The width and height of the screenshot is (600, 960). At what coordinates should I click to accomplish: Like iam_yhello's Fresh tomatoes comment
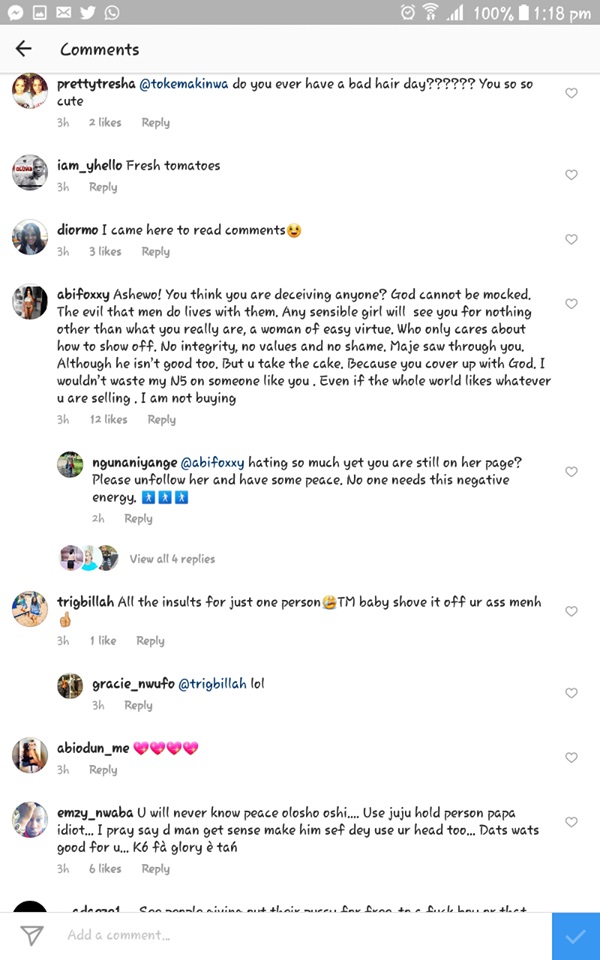tap(571, 175)
